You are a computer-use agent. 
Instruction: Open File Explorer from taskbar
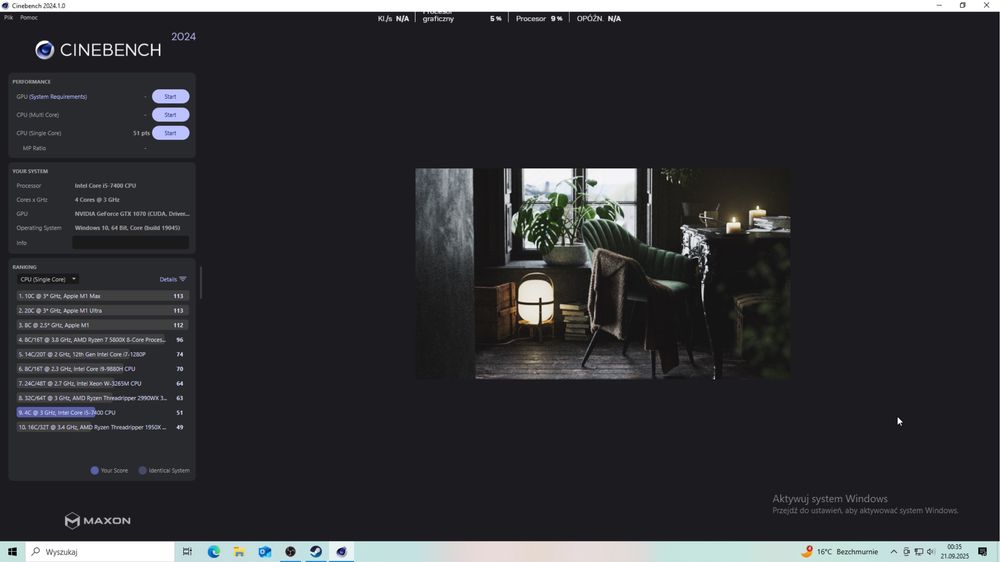tap(239, 552)
